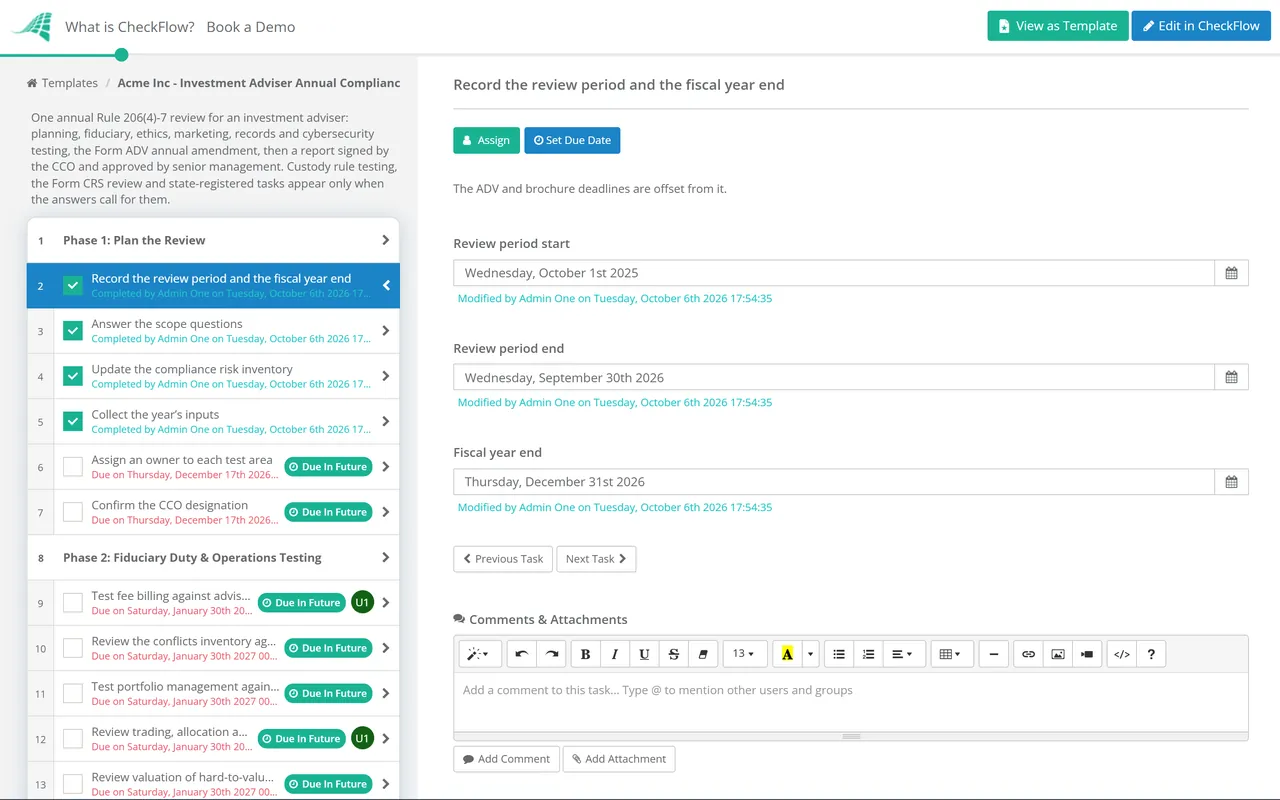Open the font size 13 dropdown
The image size is (1280, 800).
coord(744,654)
